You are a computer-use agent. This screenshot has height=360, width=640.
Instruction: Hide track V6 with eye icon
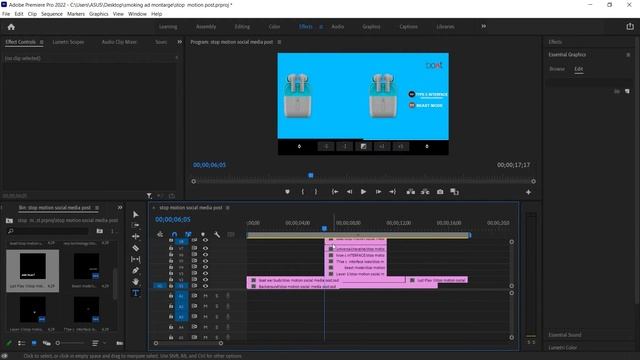tap(205, 254)
